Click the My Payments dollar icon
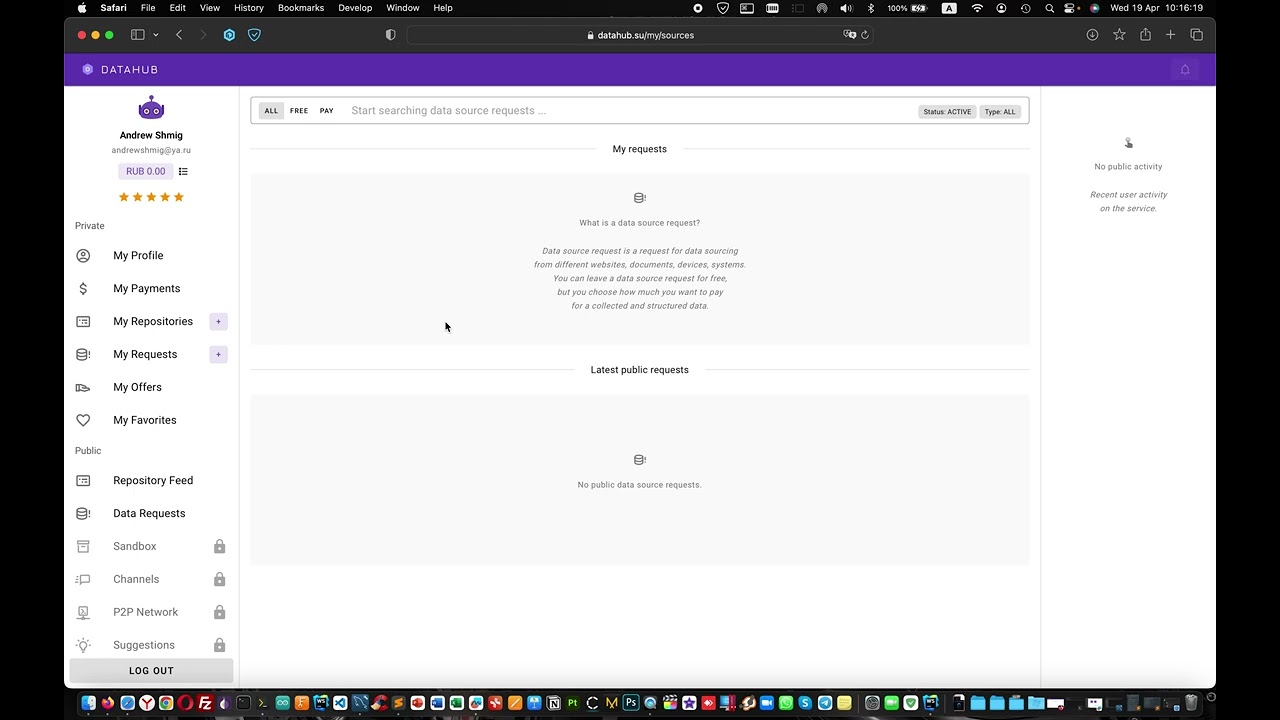Image resolution: width=1280 pixels, height=720 pixels. point(83,288)
